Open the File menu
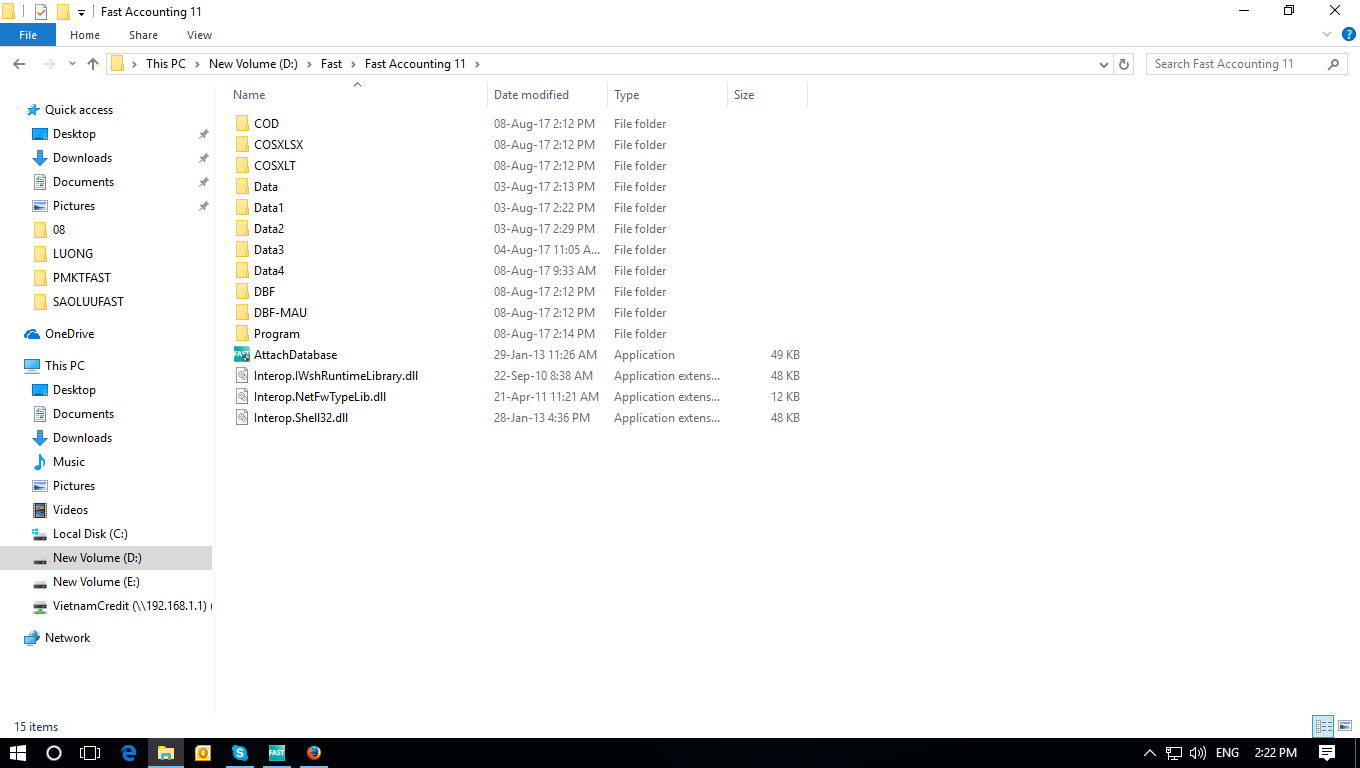This screenshot has height=768, width=1360. (28, 35)
